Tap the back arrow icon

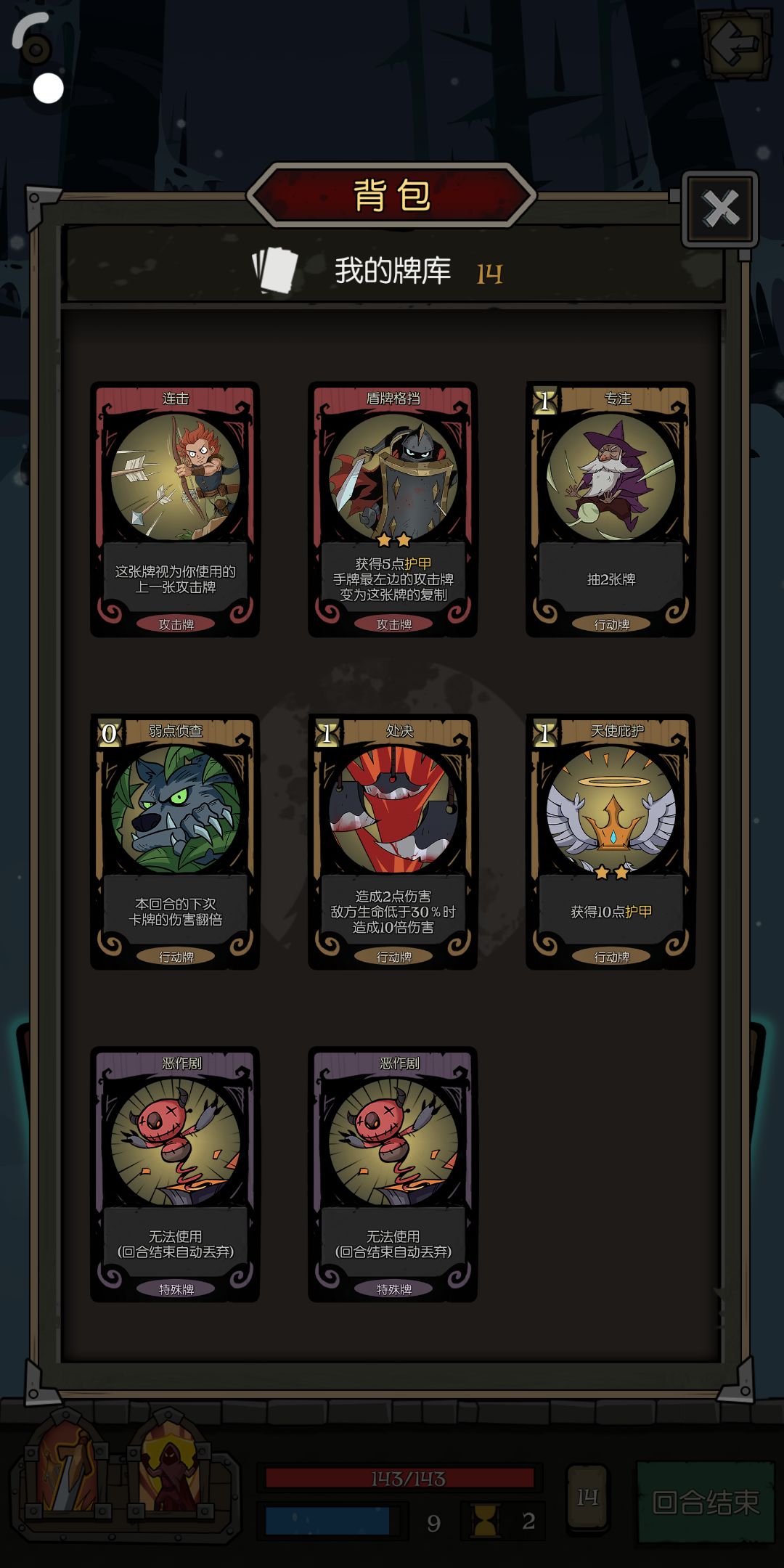tap(735, 44)
